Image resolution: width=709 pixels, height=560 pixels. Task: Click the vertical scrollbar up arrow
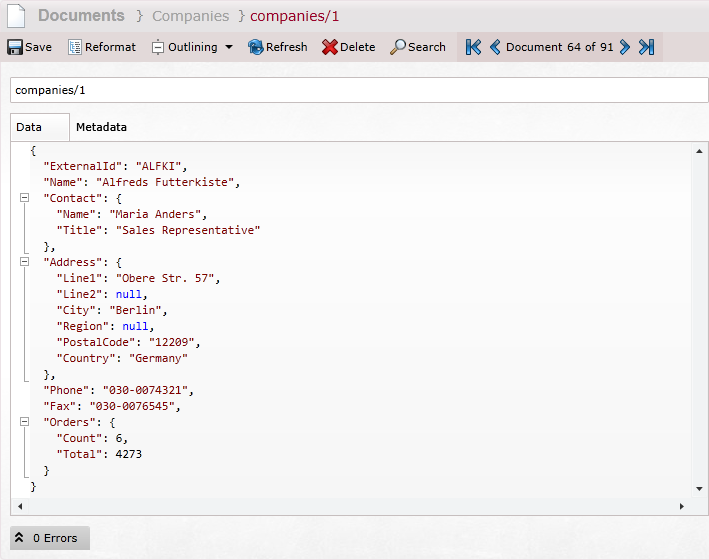coord(700,152)
